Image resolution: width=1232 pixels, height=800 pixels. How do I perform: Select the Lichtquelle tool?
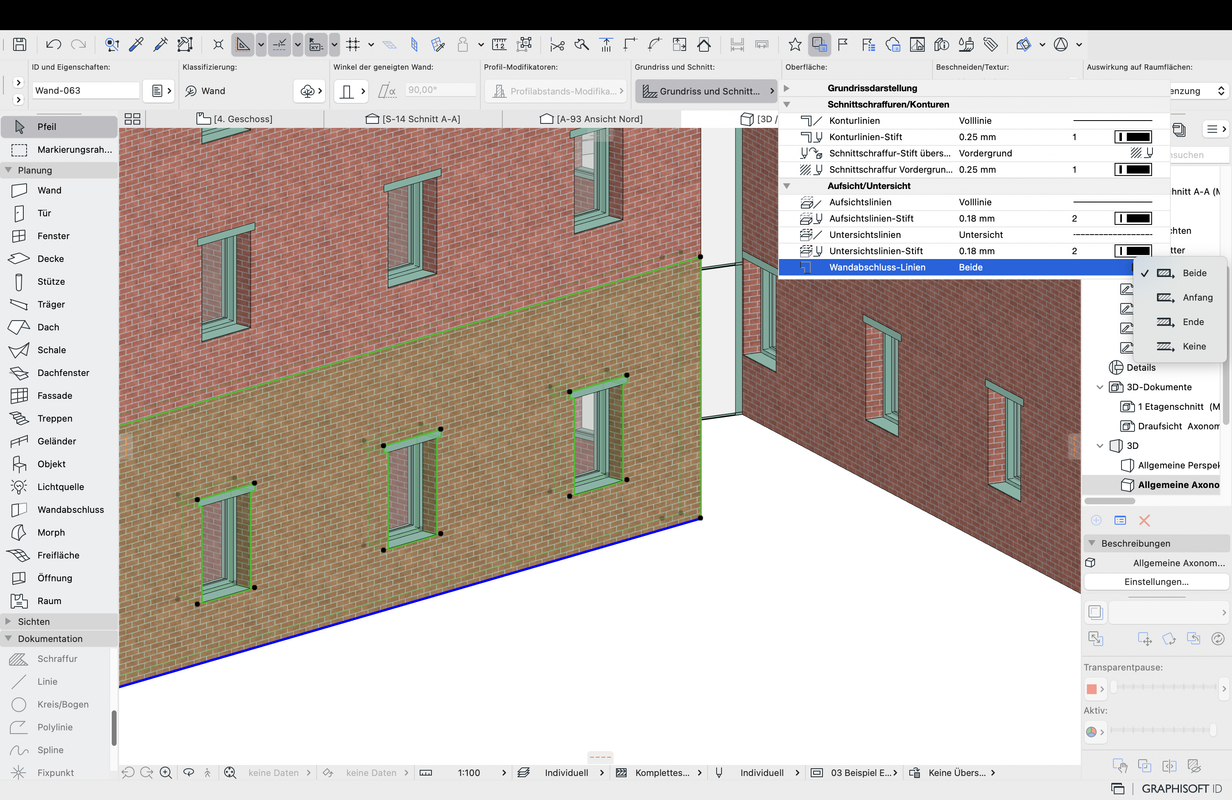(58, 487)
